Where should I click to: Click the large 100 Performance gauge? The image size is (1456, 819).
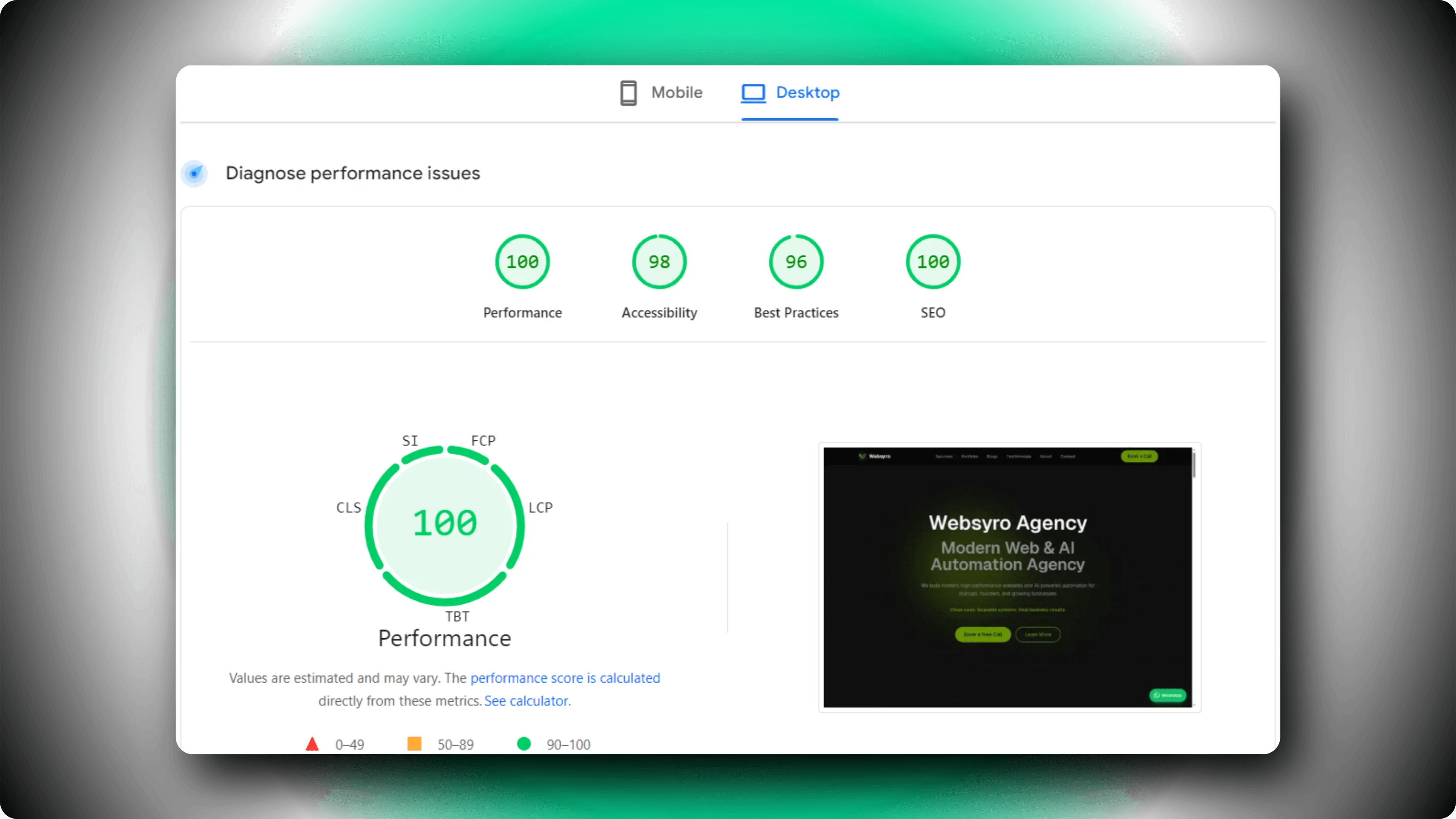click(x=445, y=524)
